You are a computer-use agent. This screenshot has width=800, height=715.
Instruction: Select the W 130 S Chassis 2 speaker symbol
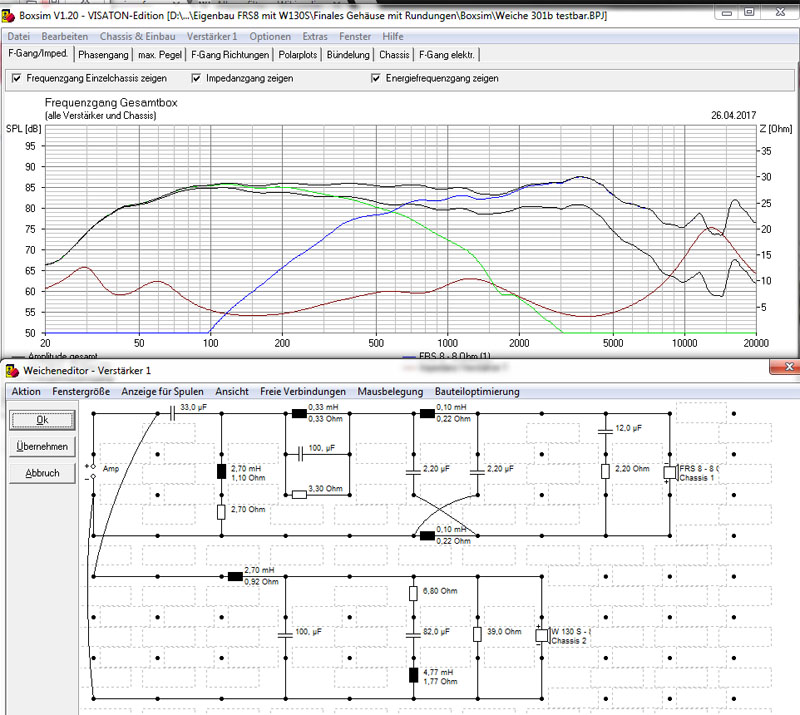[x=541, y=635]
